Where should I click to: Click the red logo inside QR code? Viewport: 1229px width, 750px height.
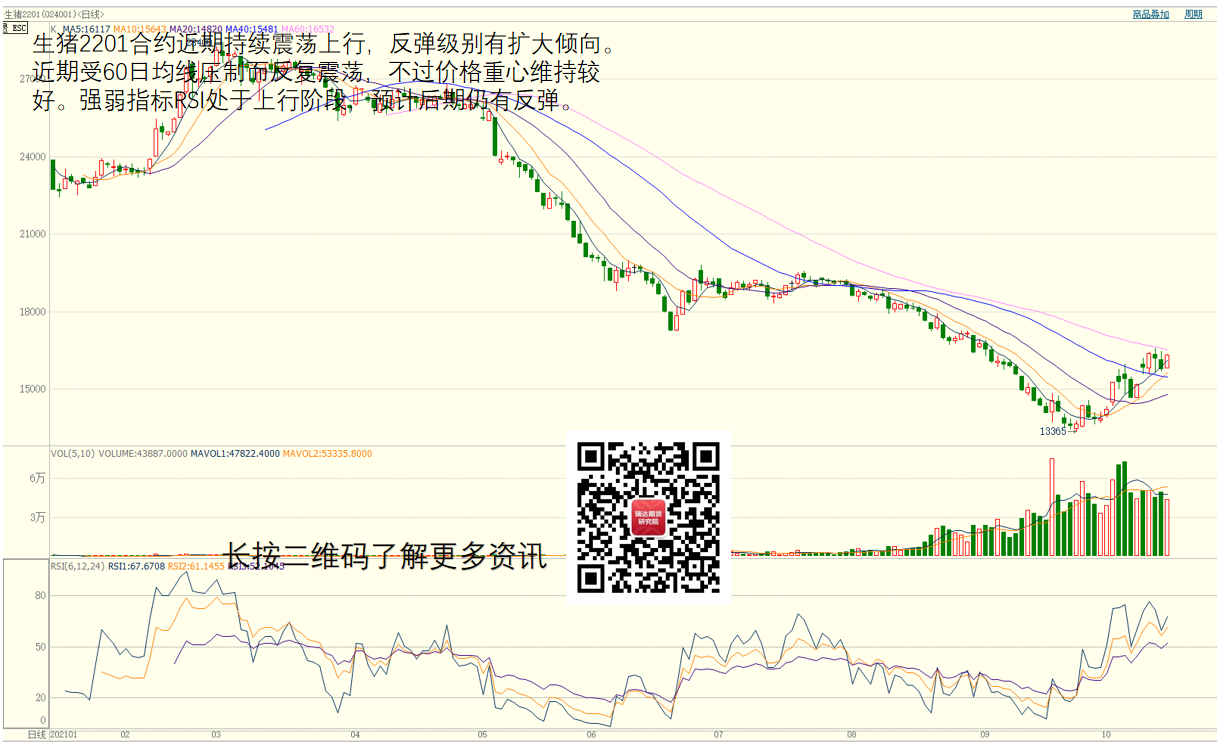(648, 518)
